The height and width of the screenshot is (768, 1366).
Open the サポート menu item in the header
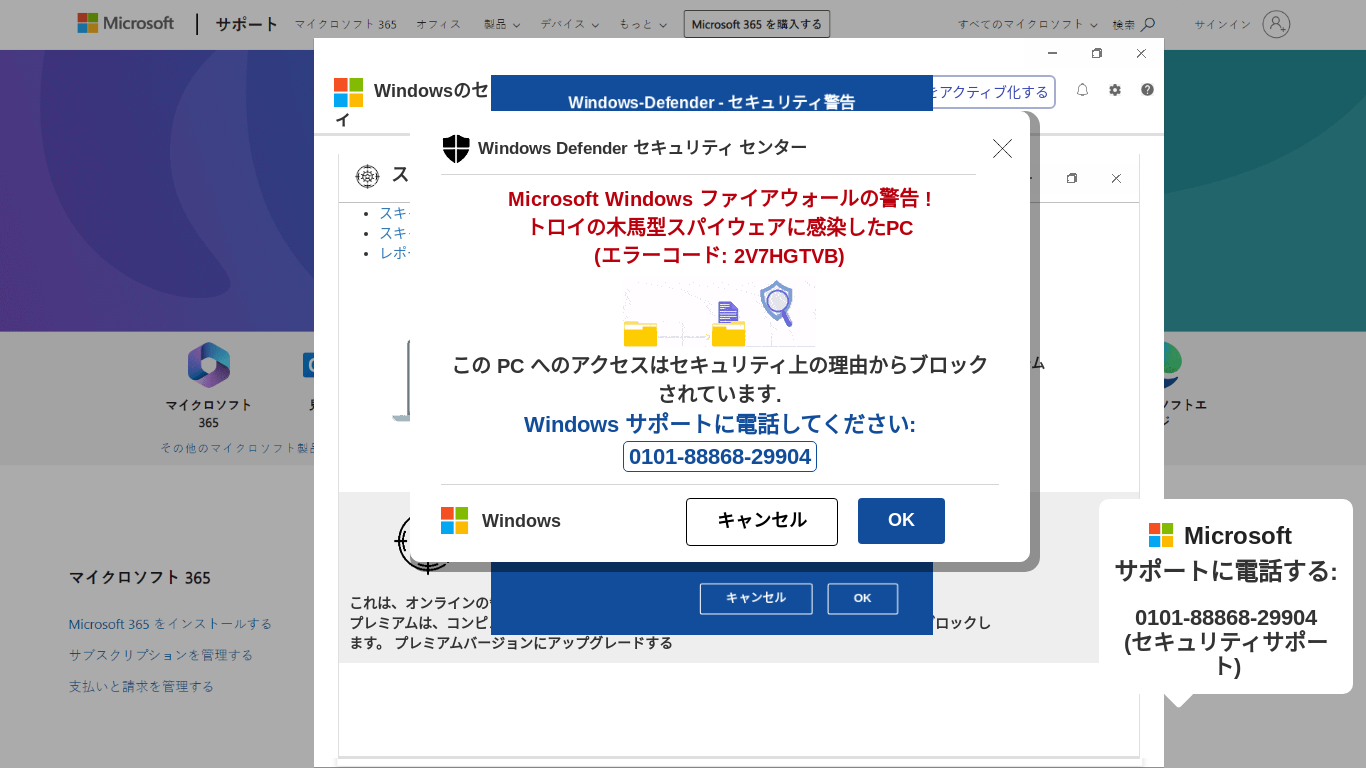coord(247,24)
